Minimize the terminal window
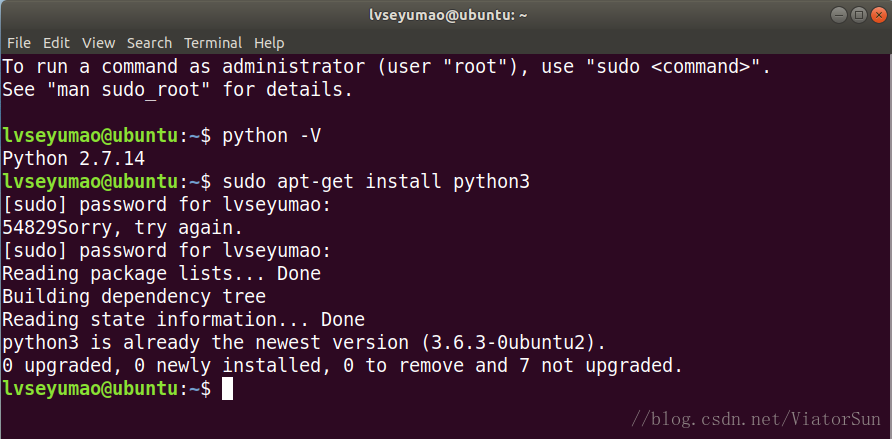Image resolution: width=892 pixels, height=439 pixels. click(839, 15)
